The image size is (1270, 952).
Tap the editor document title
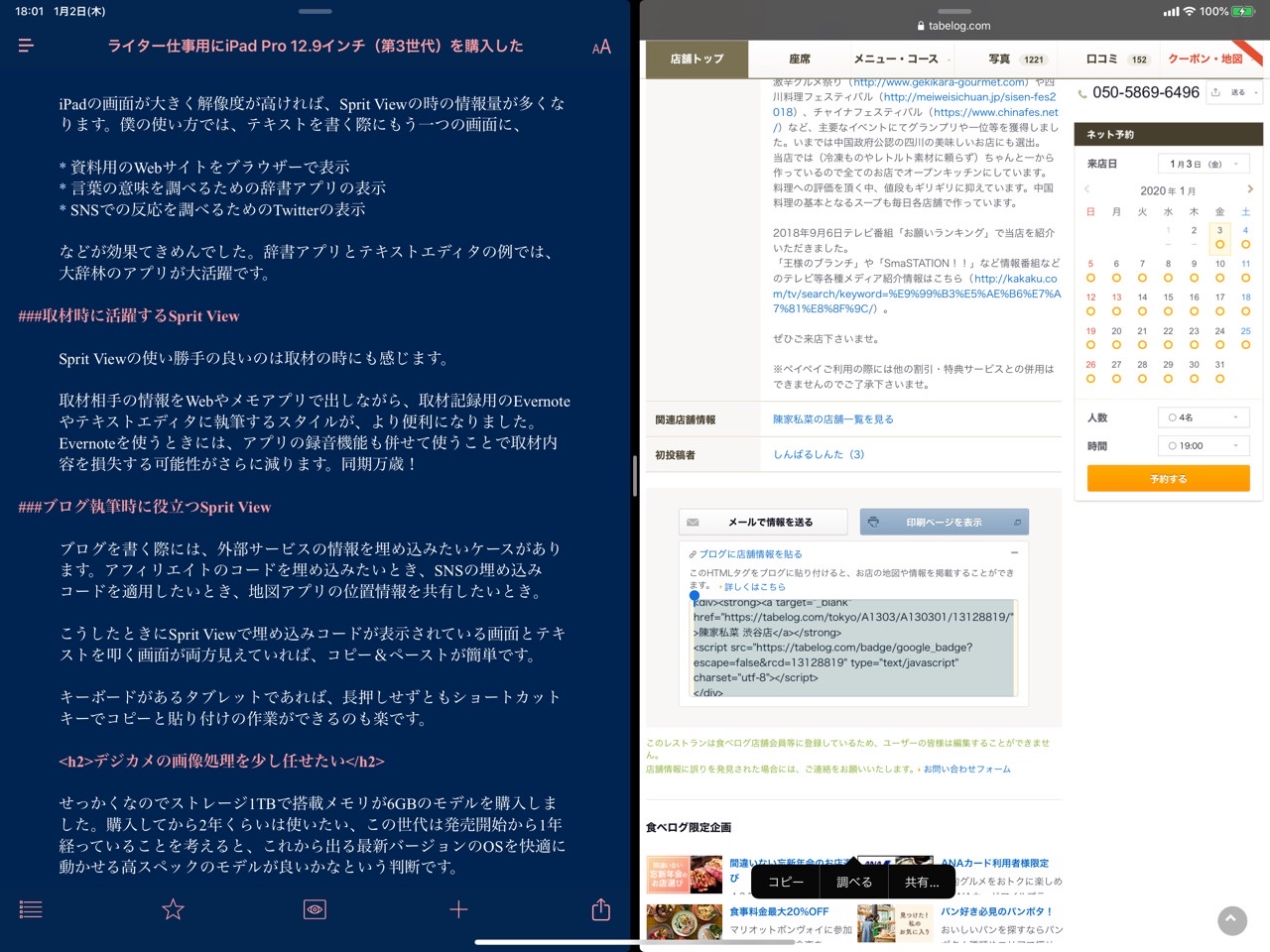point(316,46)
